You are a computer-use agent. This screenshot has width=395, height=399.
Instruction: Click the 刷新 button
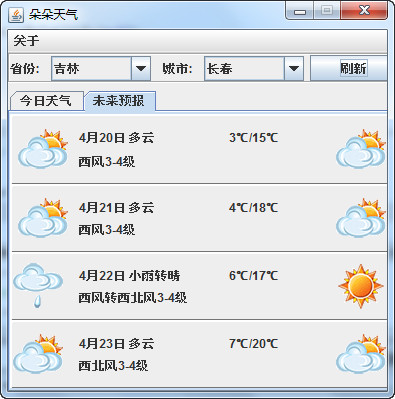click(x=349, y=69)
